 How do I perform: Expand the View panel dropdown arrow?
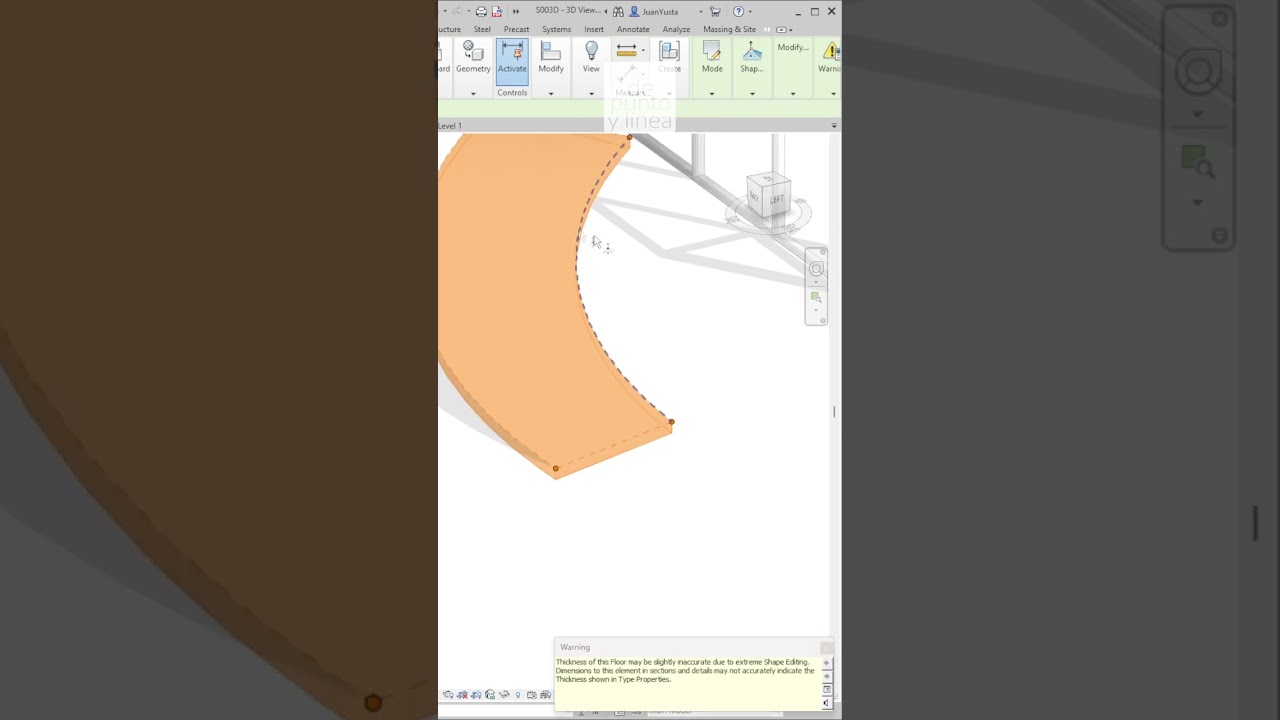[591, 94]
